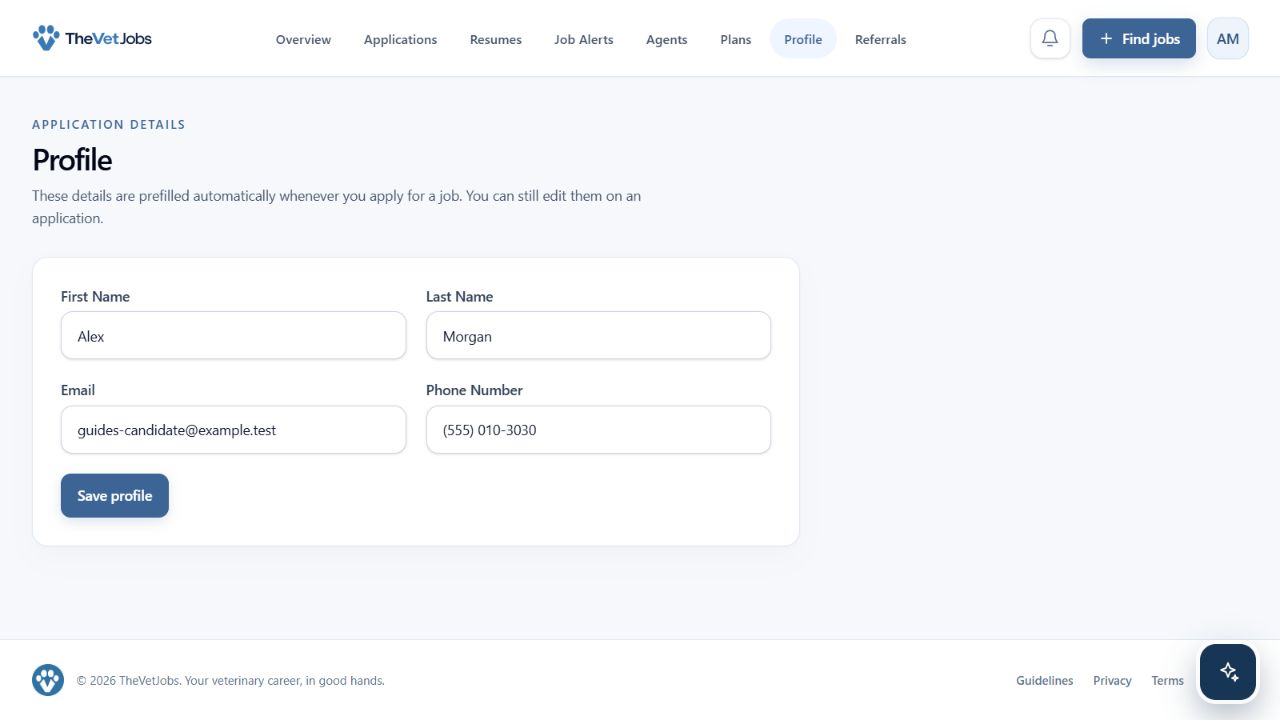Open the Privacy footer link
Screen dimensions: 1280x720
click(1112, 681)
